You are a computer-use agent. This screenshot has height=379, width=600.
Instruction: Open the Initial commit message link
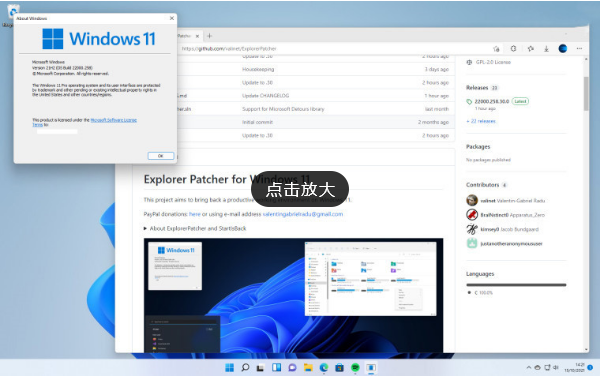pos(258,122)
